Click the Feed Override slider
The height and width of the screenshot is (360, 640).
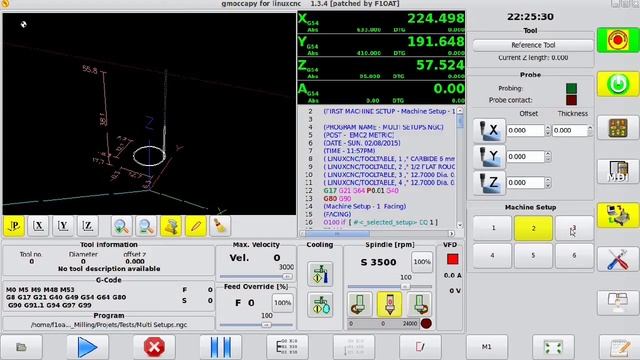(x=256, y=325)
